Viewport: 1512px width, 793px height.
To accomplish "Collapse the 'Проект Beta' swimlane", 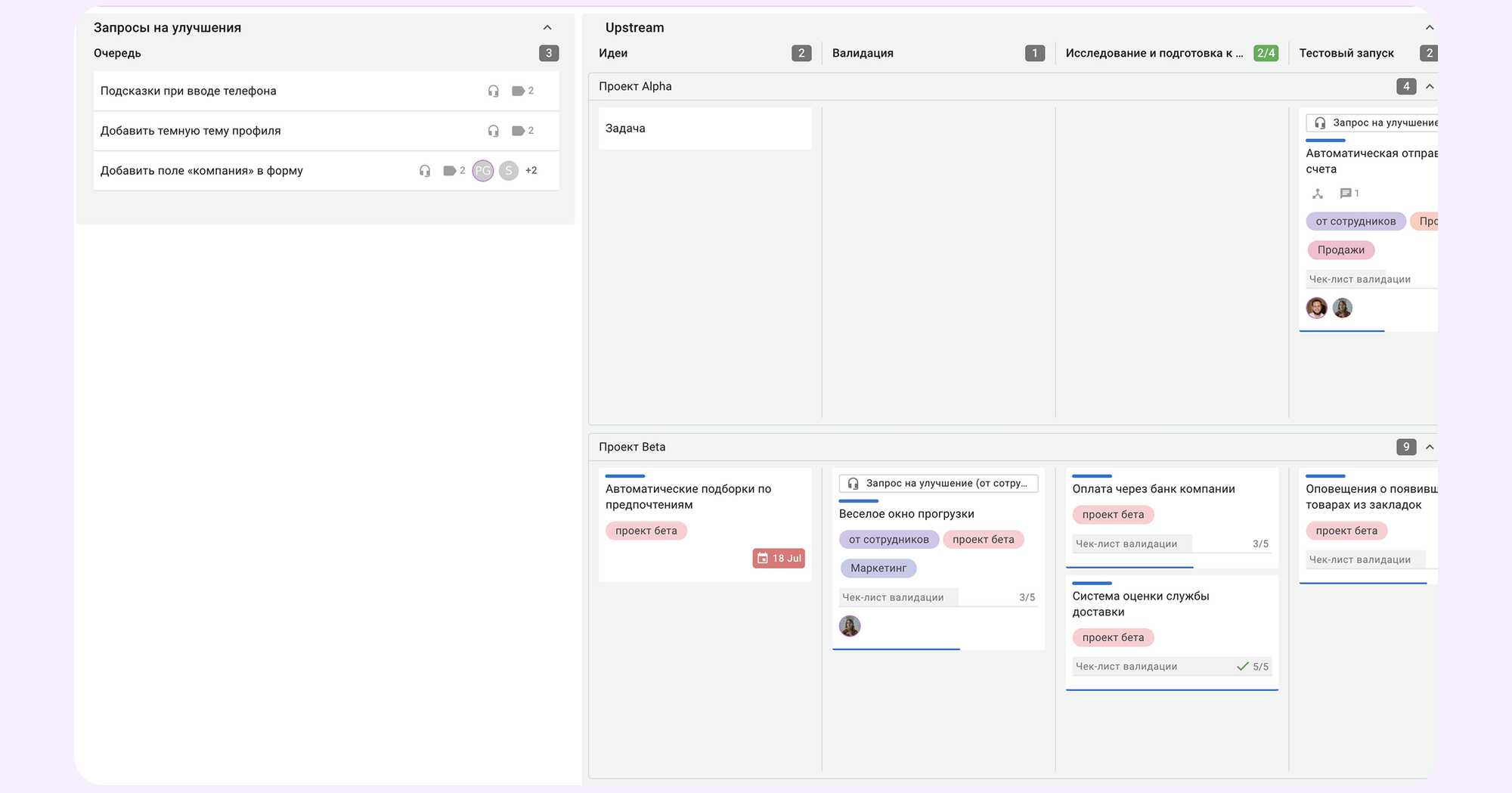I will pos(1430,448).
